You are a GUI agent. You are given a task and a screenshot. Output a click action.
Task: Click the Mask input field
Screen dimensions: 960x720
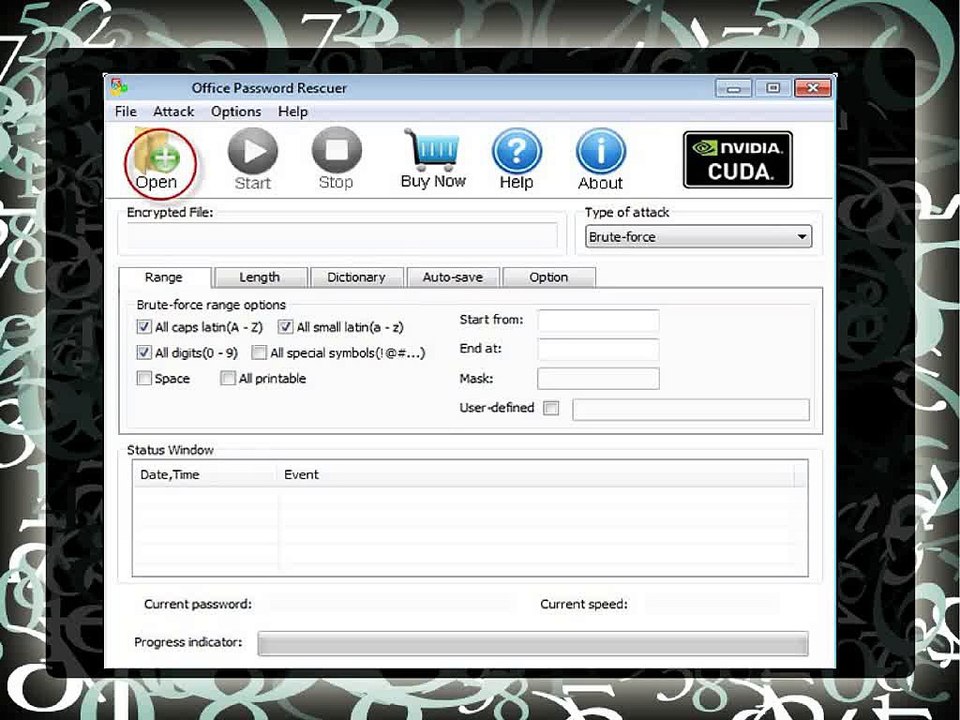(x=598, y=378)
